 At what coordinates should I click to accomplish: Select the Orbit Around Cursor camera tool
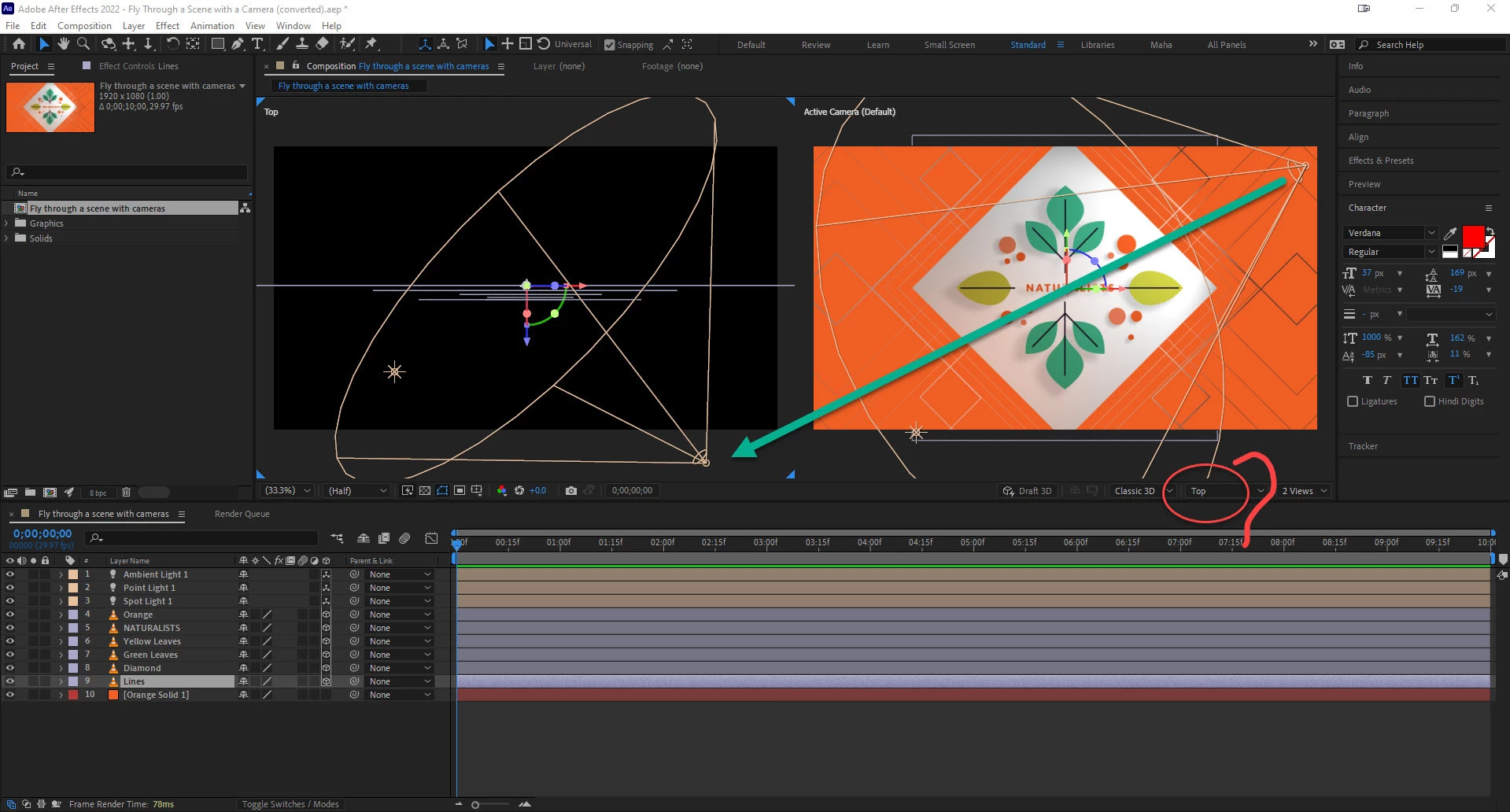[109, 44]
